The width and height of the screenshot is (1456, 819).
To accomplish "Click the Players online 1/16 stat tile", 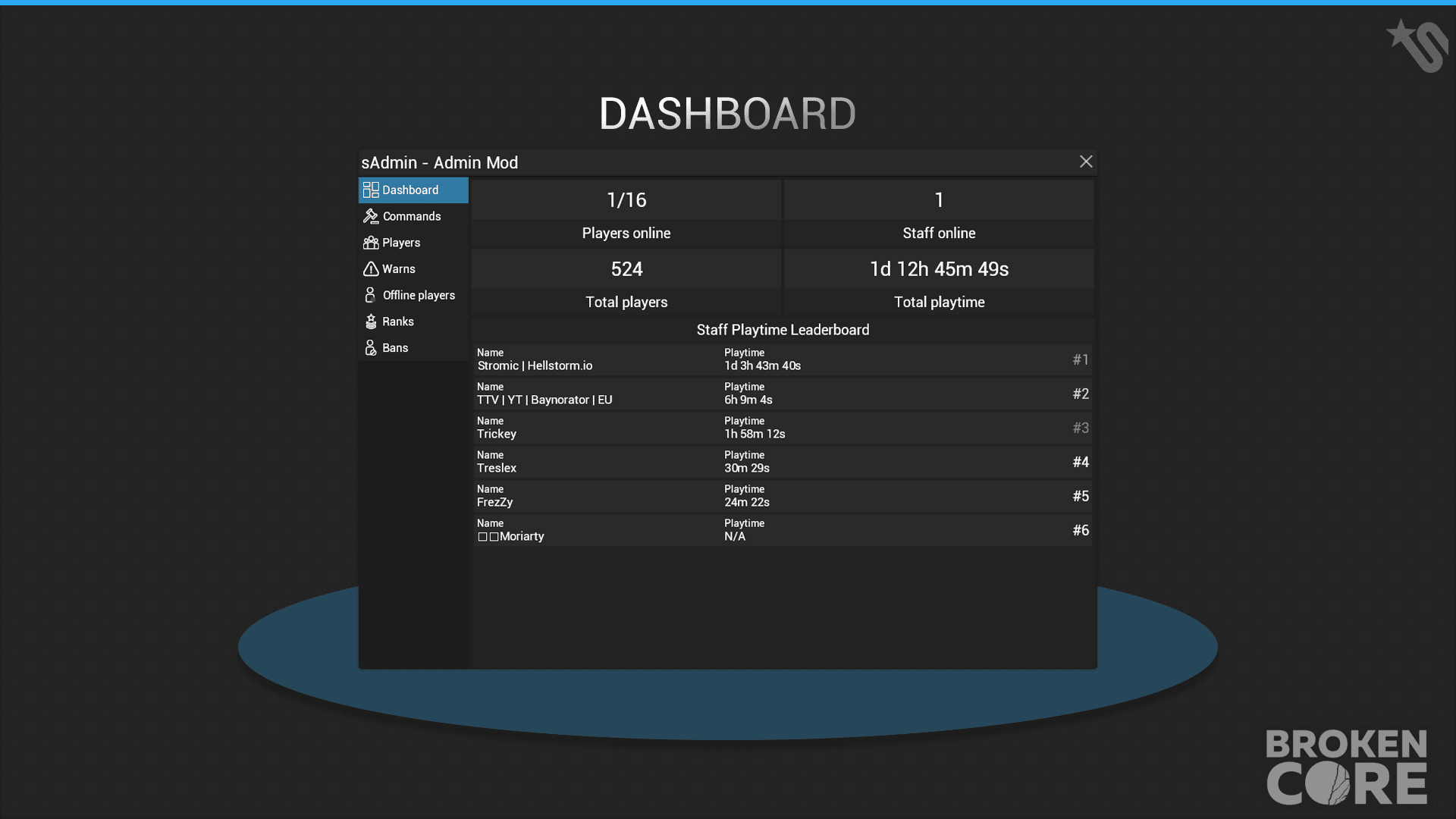I will tap(626, 213).
